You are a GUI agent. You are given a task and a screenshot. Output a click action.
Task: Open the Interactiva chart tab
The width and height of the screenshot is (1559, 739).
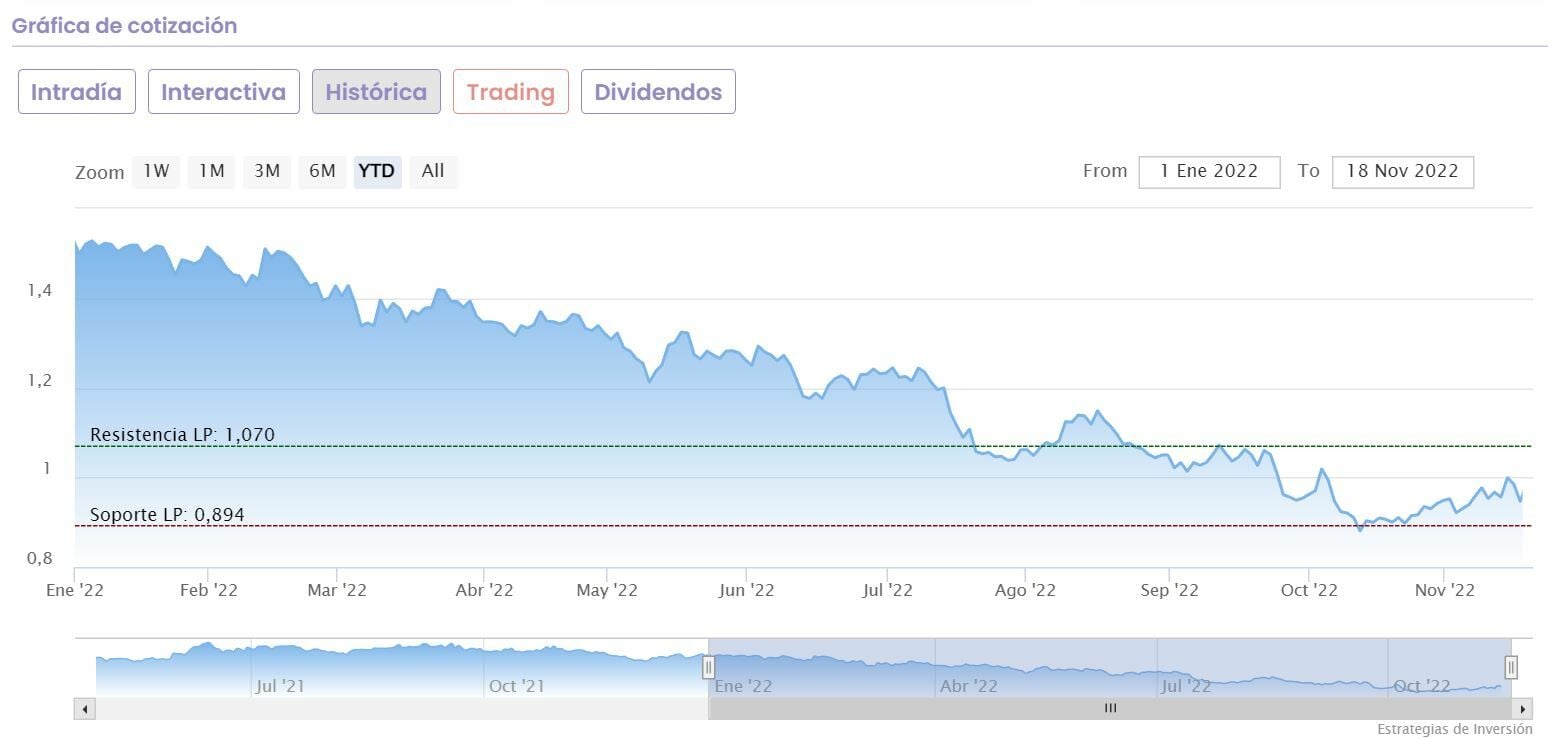[x=223, y=92]
